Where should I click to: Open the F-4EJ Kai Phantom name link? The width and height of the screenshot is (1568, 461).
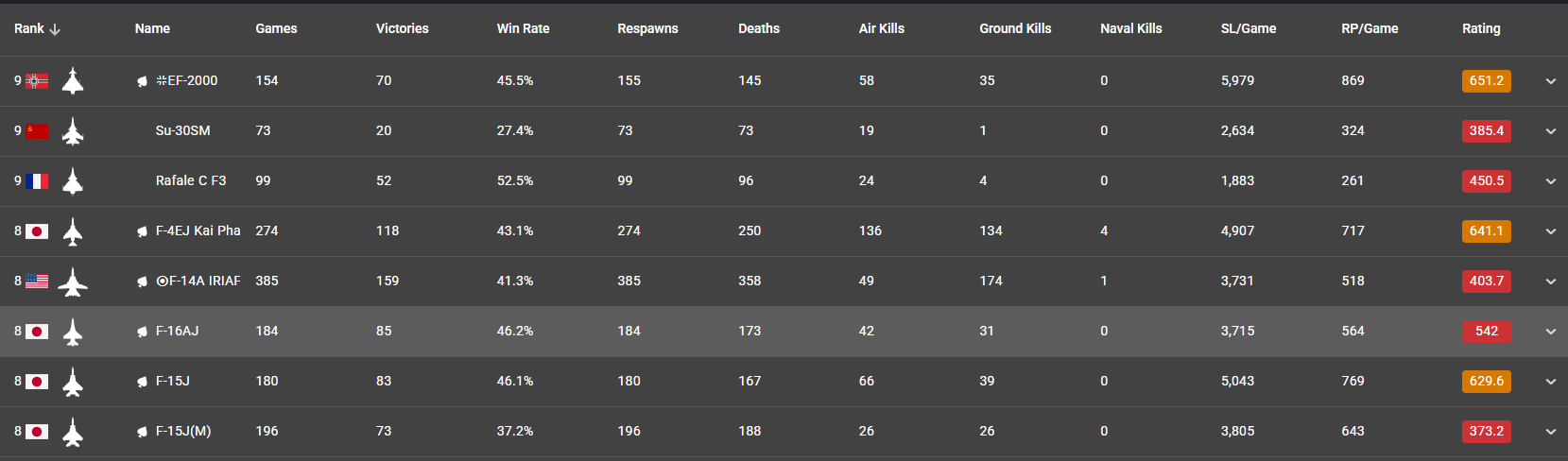coord(198,231)
